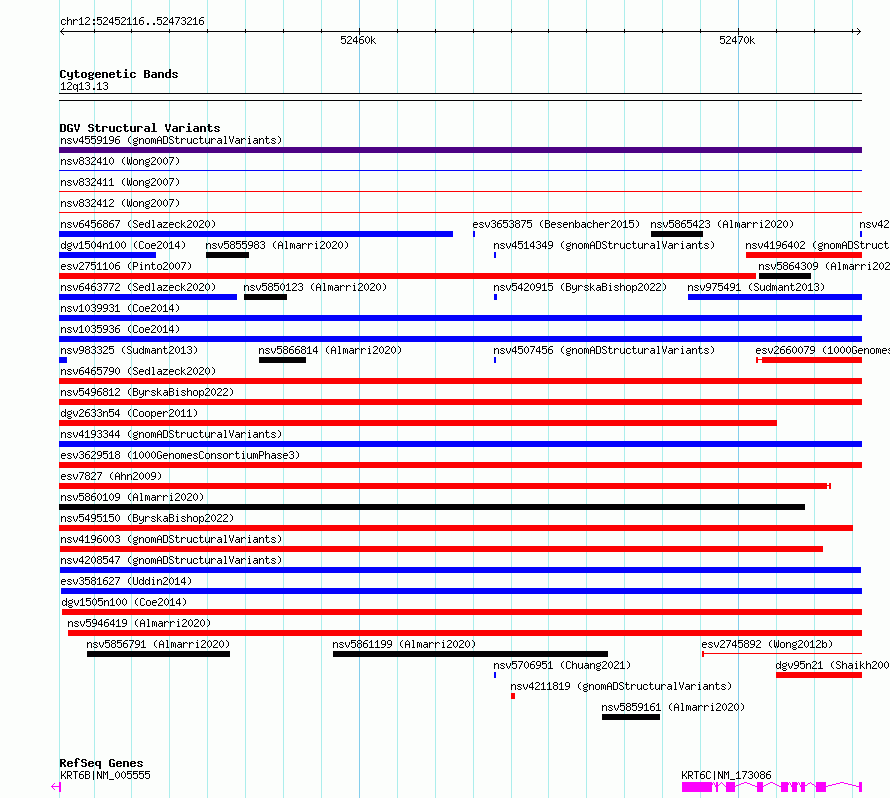
Task: Select the nsv5495150 (ByrskaBishop2022) label
Action: (x=147, y=518)
